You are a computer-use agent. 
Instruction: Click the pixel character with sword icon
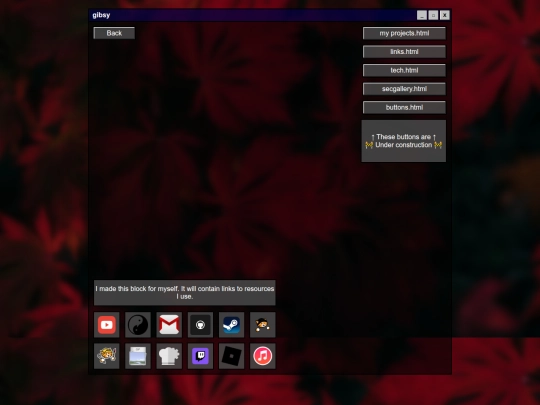(107, 356)
